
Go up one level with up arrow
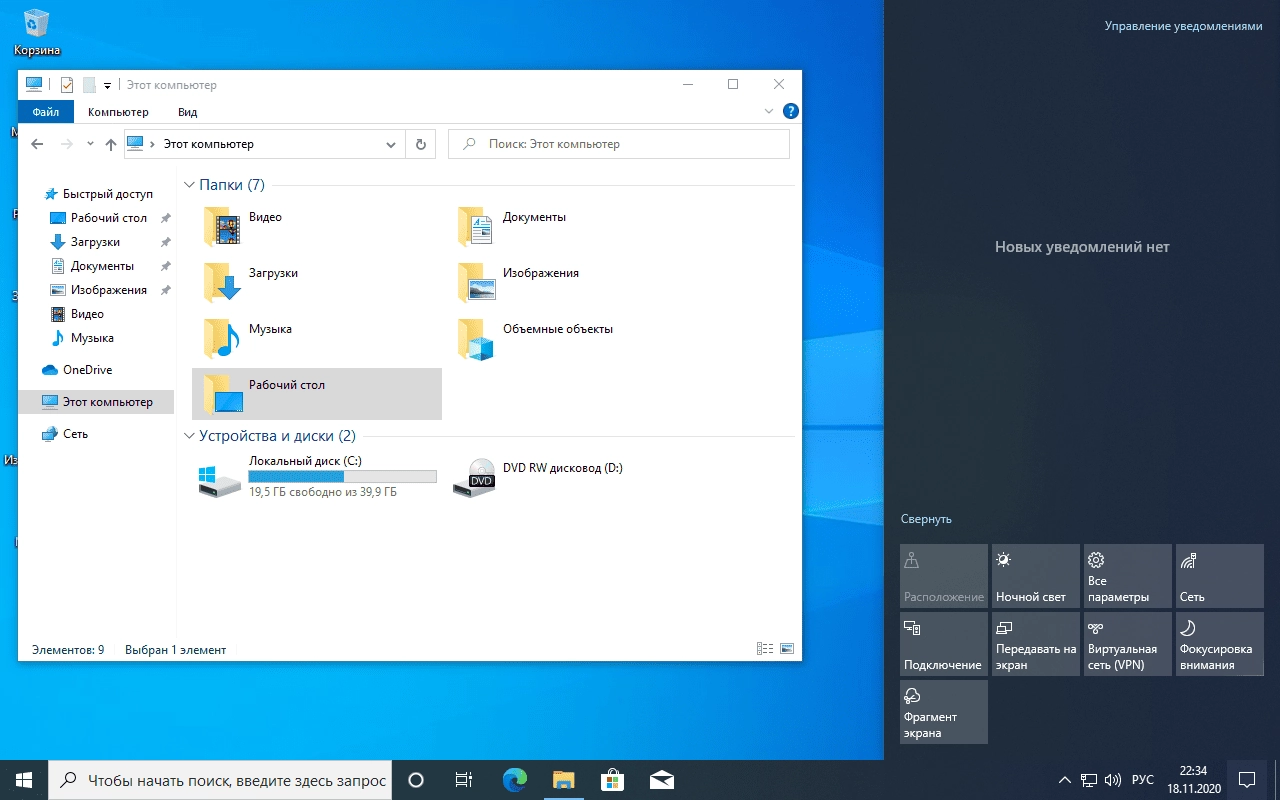pos(111,144)
